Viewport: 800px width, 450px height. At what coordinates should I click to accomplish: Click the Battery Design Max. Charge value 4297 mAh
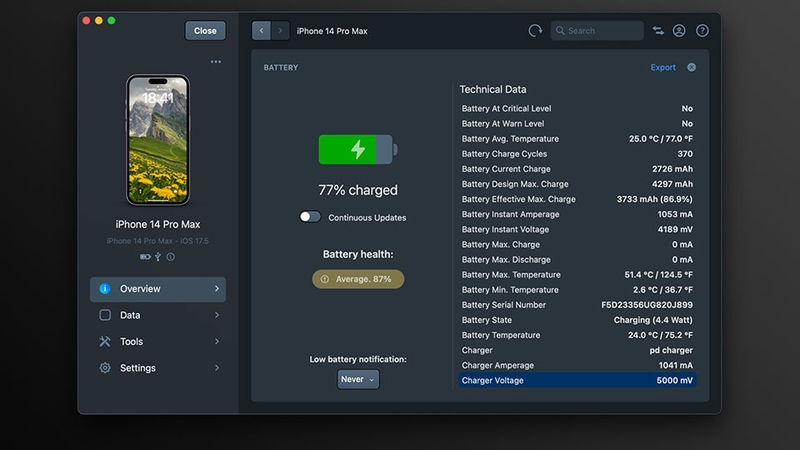pos(672,184)
